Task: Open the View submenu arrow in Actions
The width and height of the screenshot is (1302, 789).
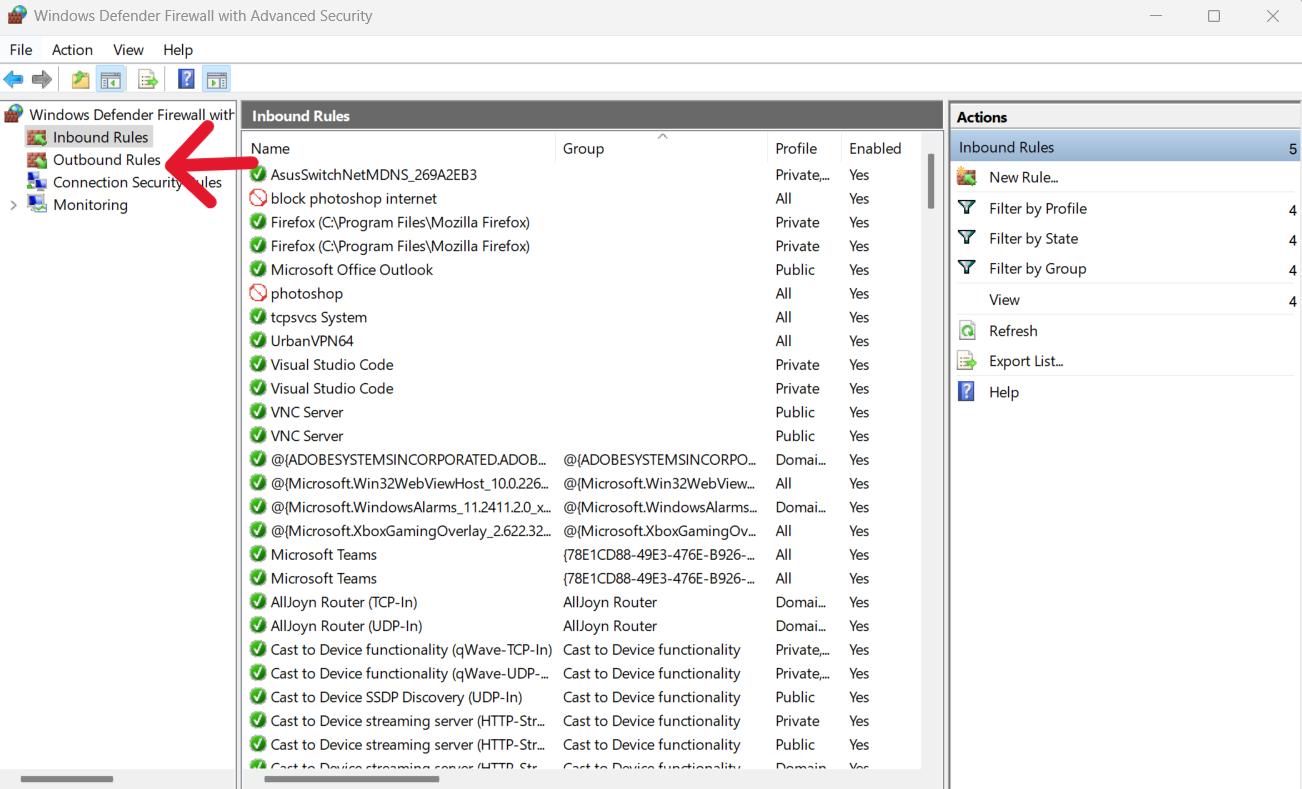Action: [1293, 301]
